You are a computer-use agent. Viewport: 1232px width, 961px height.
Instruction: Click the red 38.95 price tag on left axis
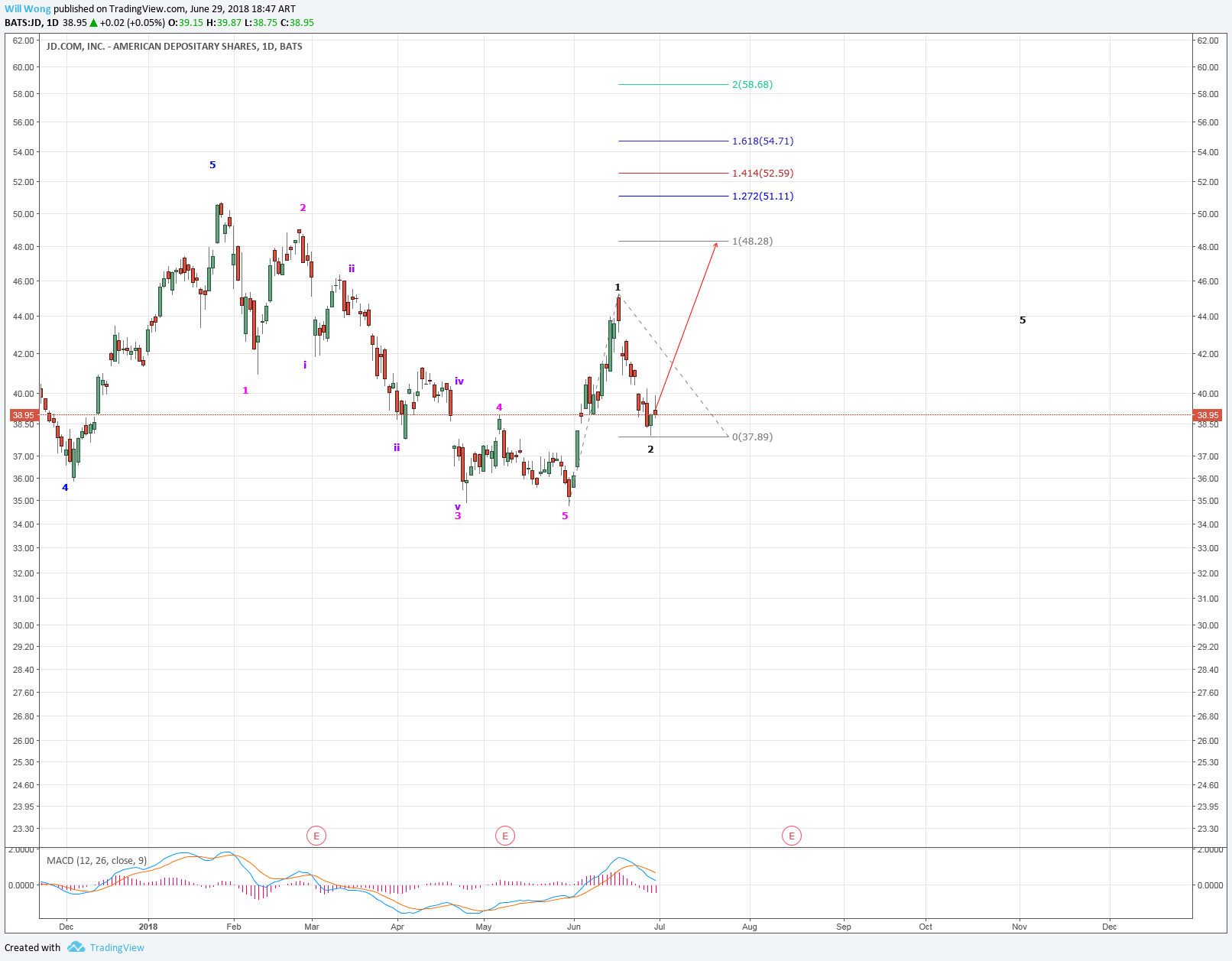point(24,416)
